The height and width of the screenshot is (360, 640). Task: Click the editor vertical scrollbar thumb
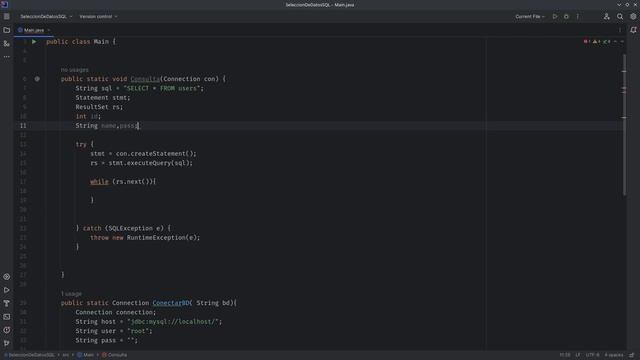[624, 124]
